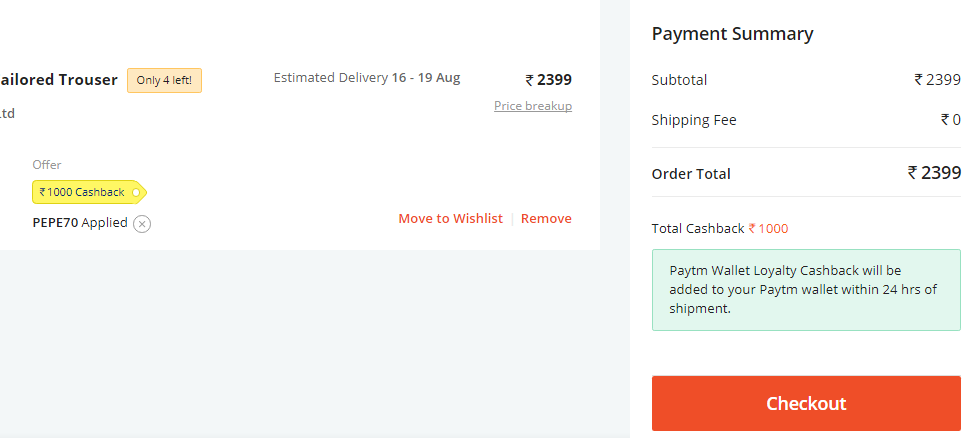964x442 pixels.
Task: Click the Shipping Fee ₹0 value
Action: click(950, 120)
